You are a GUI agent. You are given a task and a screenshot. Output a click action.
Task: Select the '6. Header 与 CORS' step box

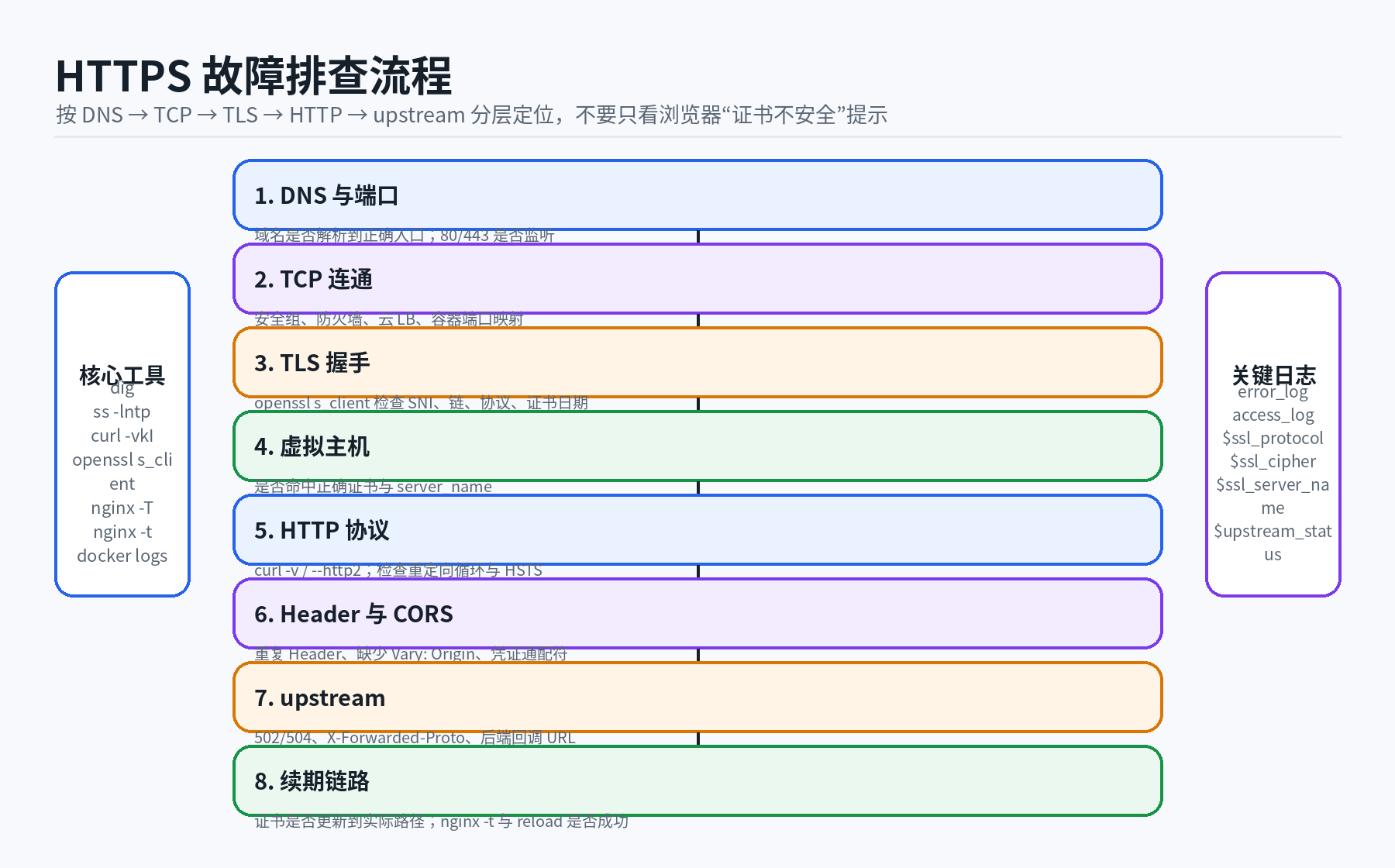697,614
